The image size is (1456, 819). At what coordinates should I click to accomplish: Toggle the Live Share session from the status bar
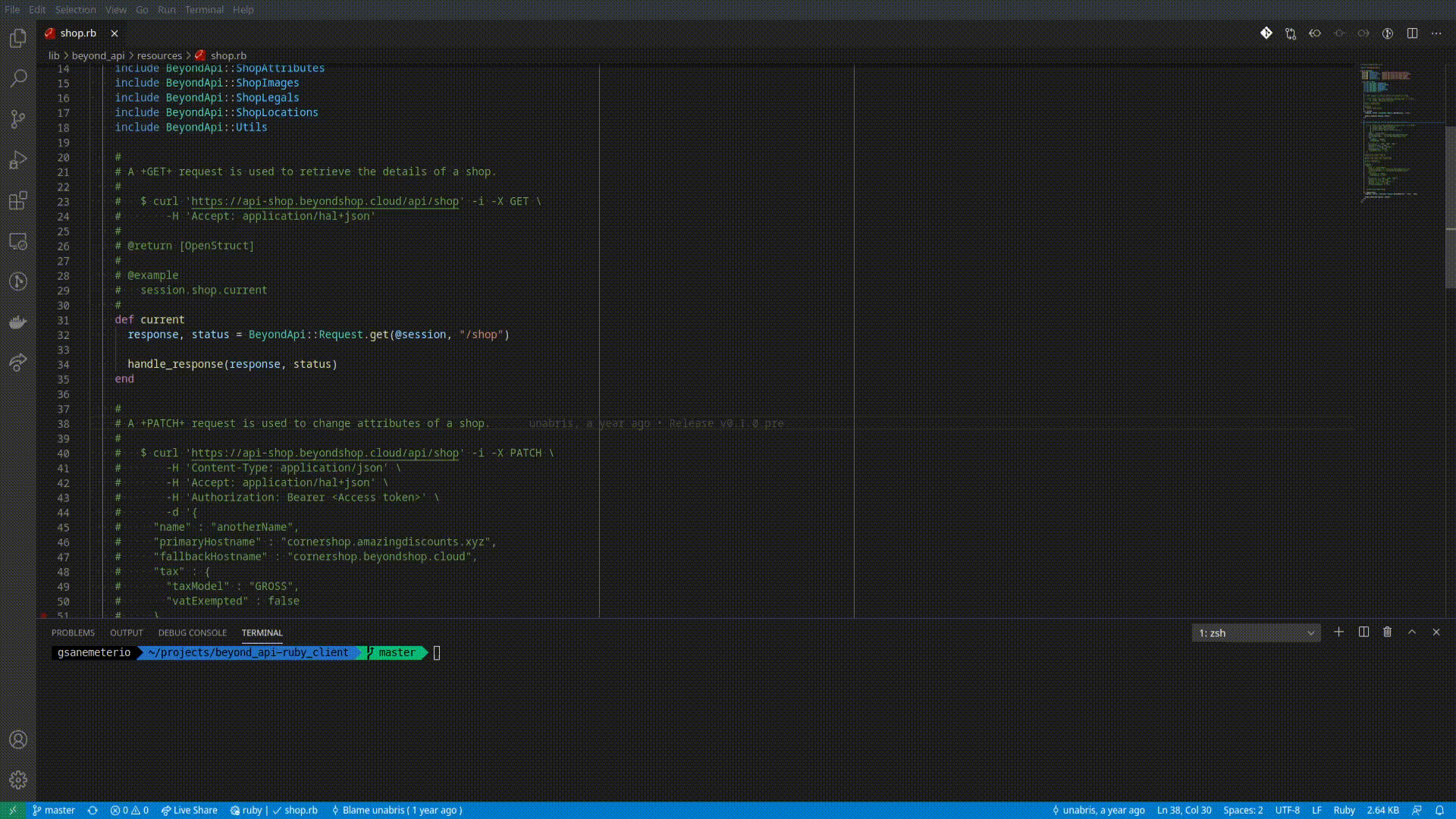tap(189, 810)
